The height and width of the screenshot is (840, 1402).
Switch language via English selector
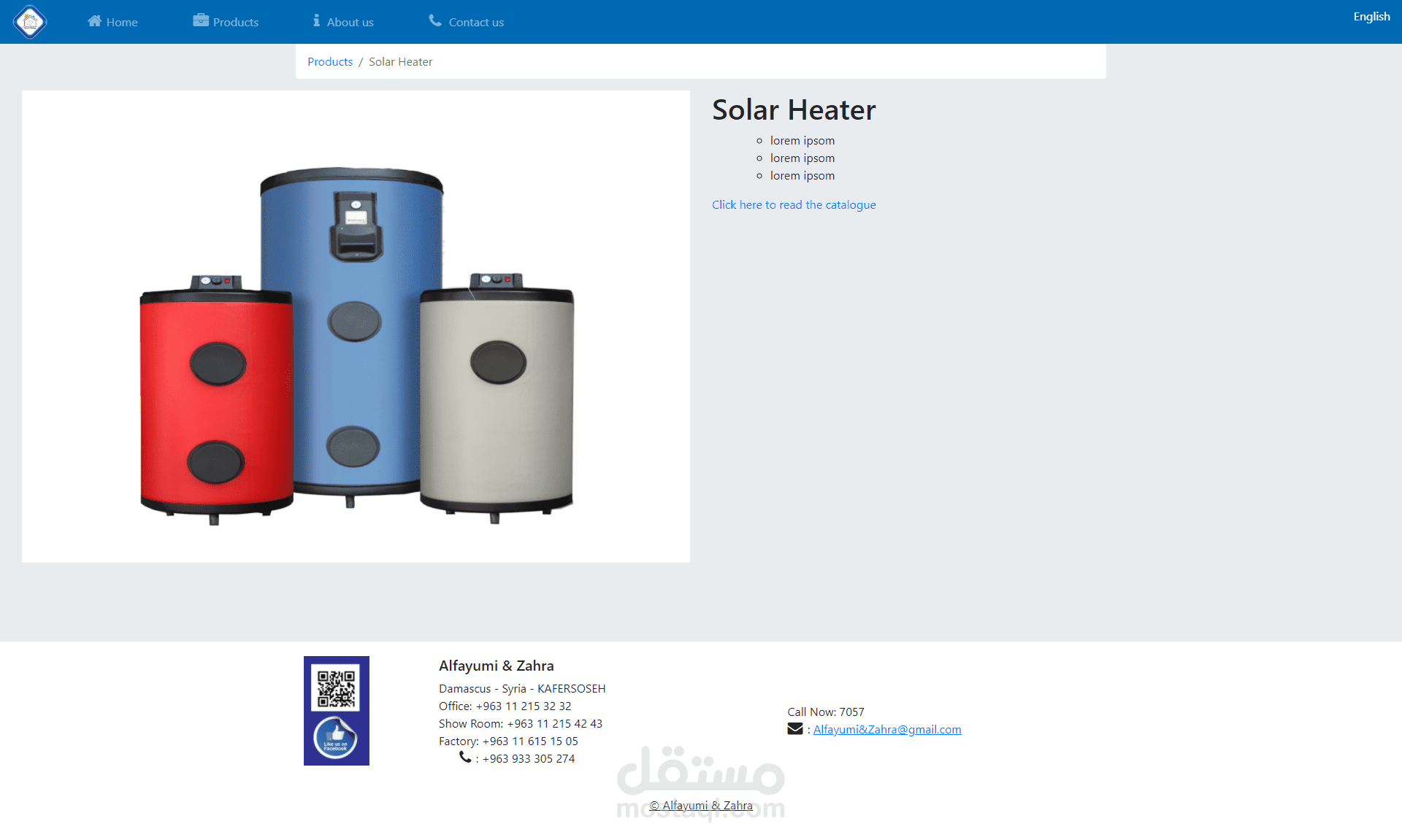pos(1371,17)
